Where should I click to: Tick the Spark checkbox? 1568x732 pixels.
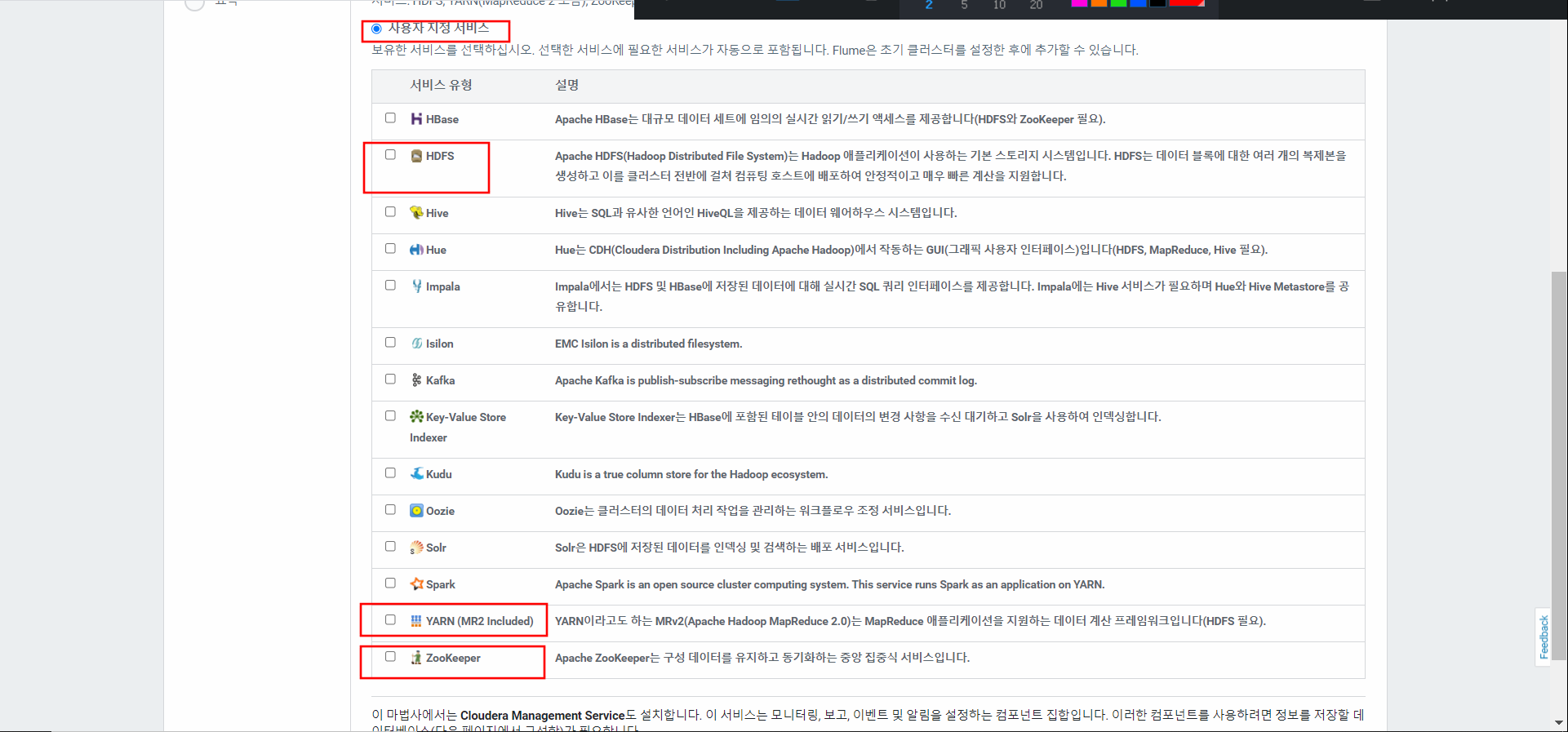[390, 583]
